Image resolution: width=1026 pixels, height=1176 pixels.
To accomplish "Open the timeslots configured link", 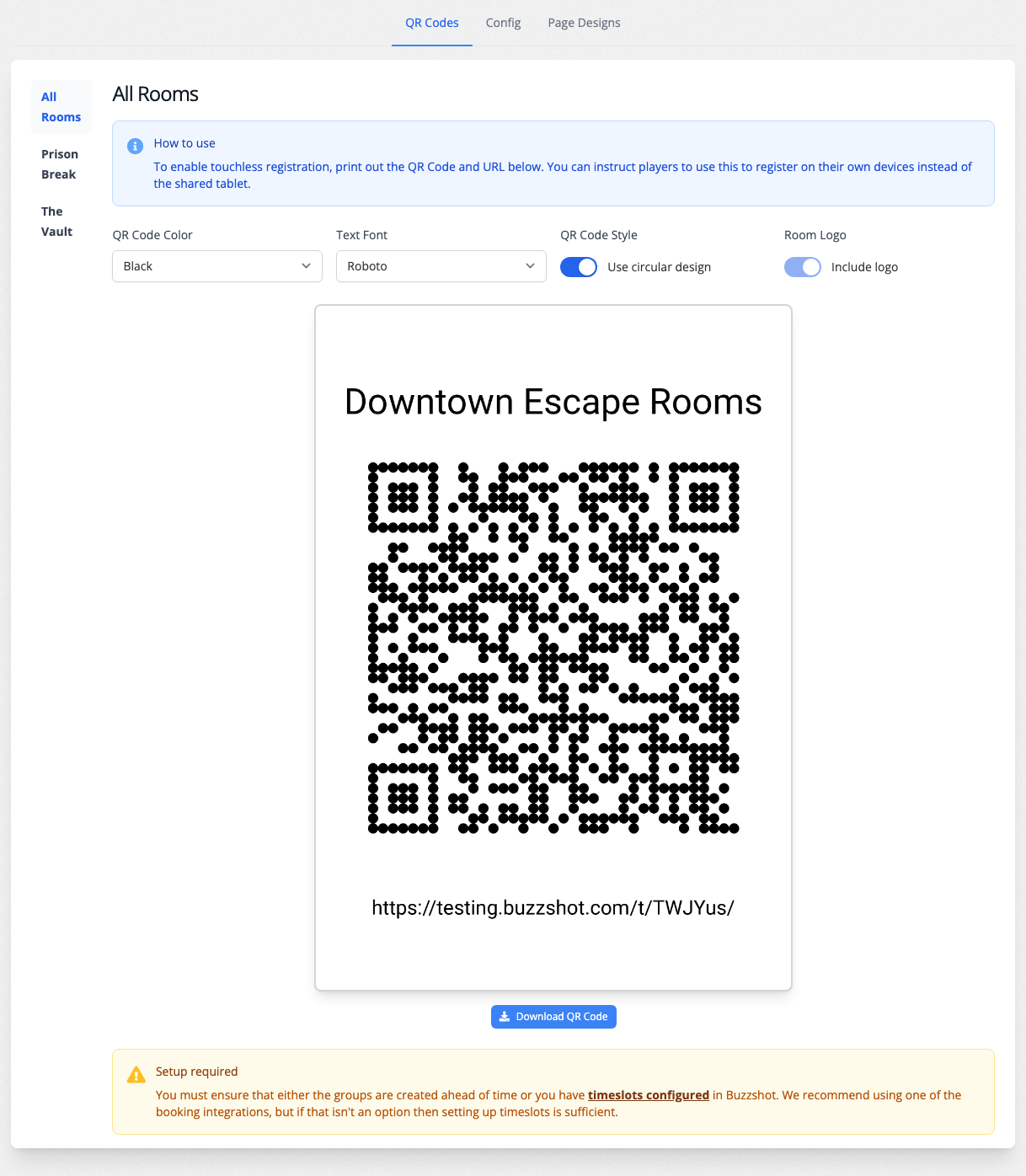I will click(649, 1095).
